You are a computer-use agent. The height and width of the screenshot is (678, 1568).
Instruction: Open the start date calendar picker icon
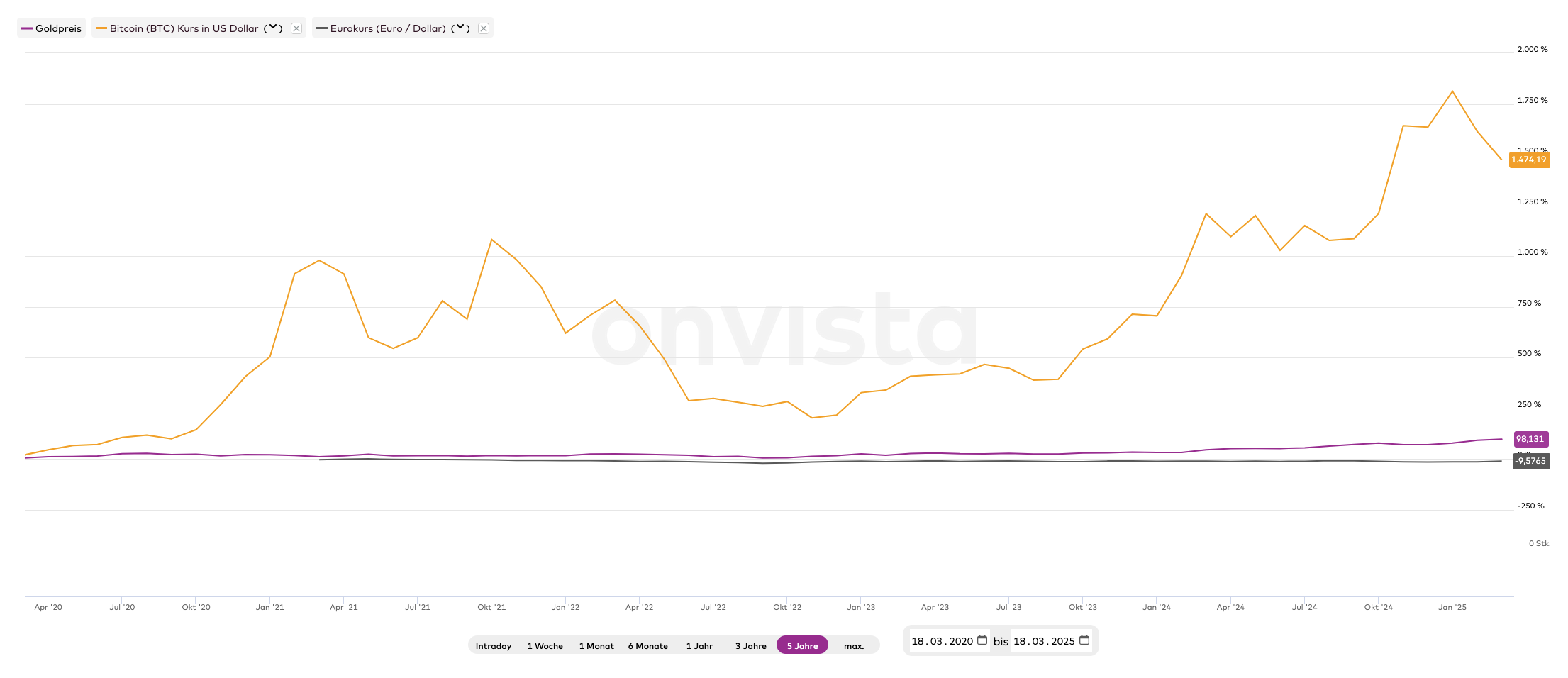(982, 640)
